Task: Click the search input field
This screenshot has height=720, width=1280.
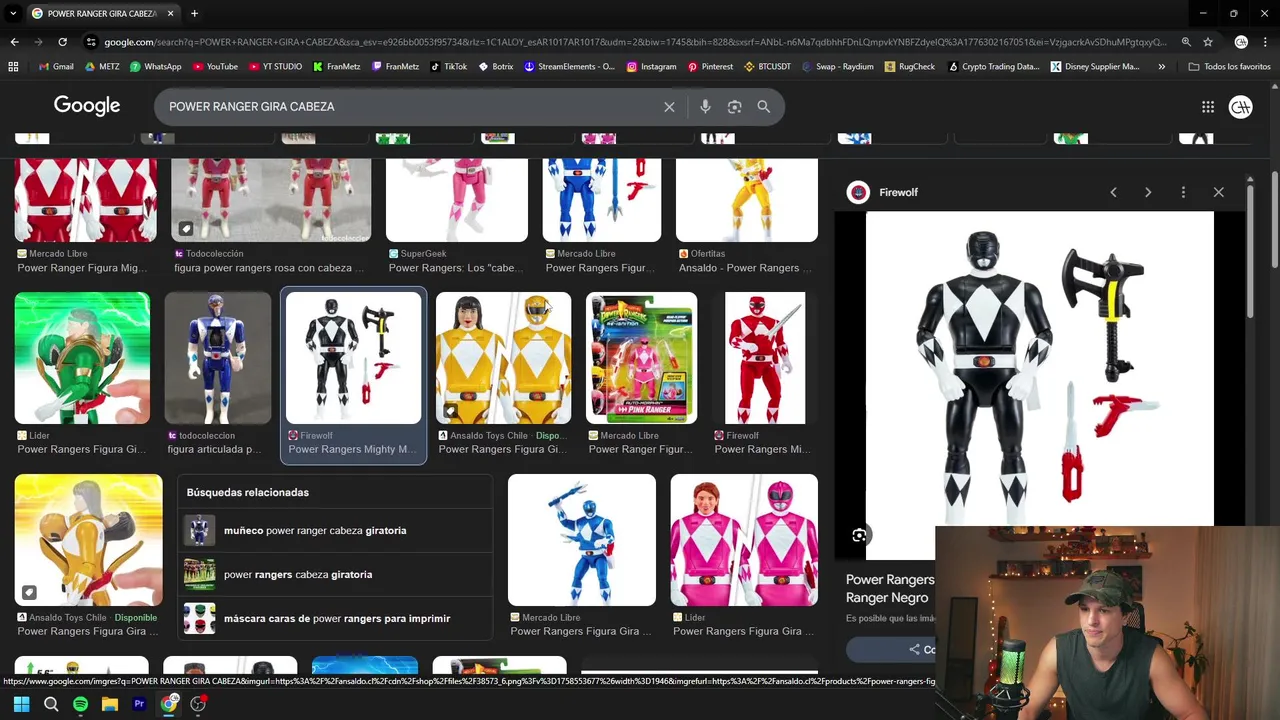Action: 410,107
